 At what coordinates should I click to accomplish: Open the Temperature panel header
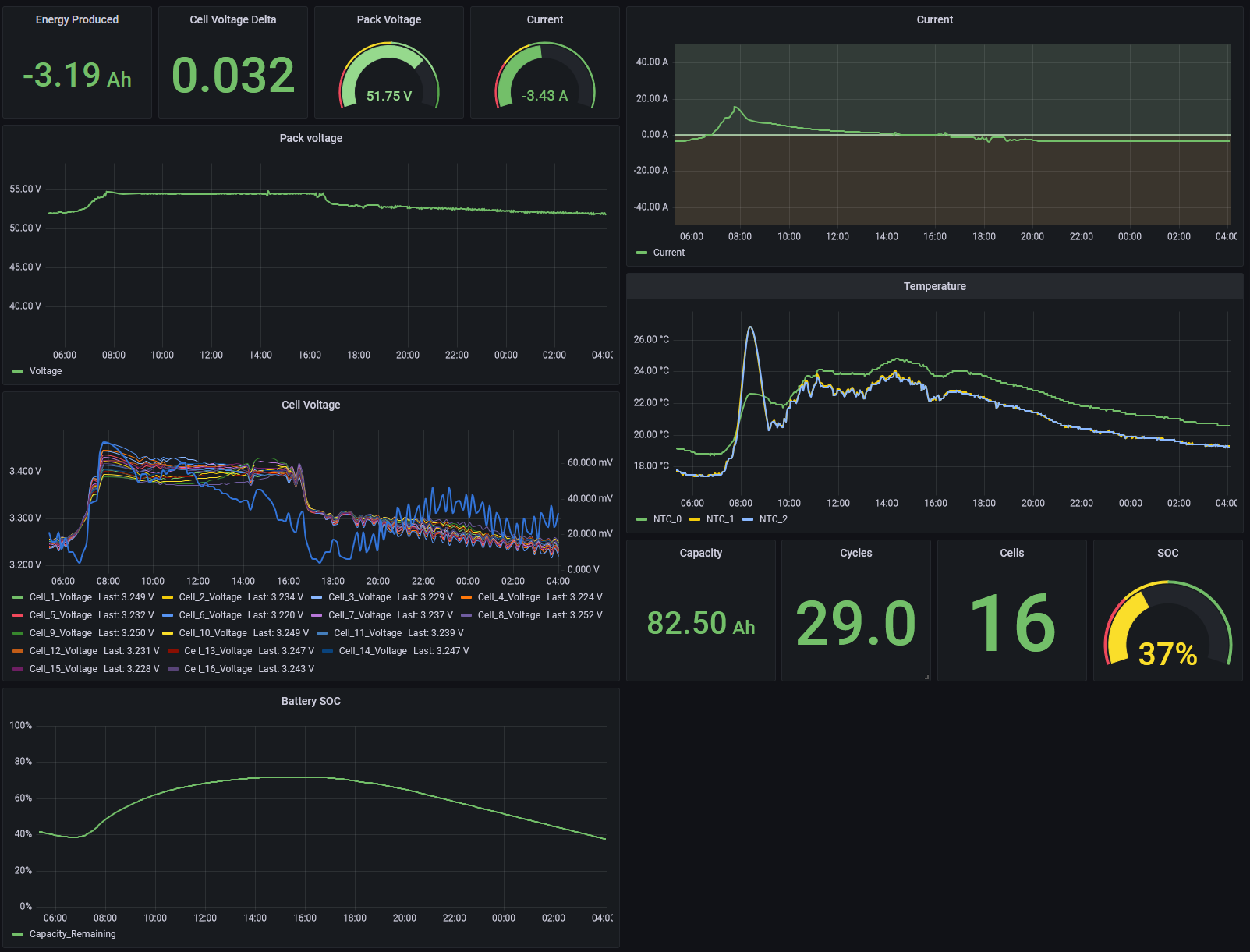(x=935, y=286)
